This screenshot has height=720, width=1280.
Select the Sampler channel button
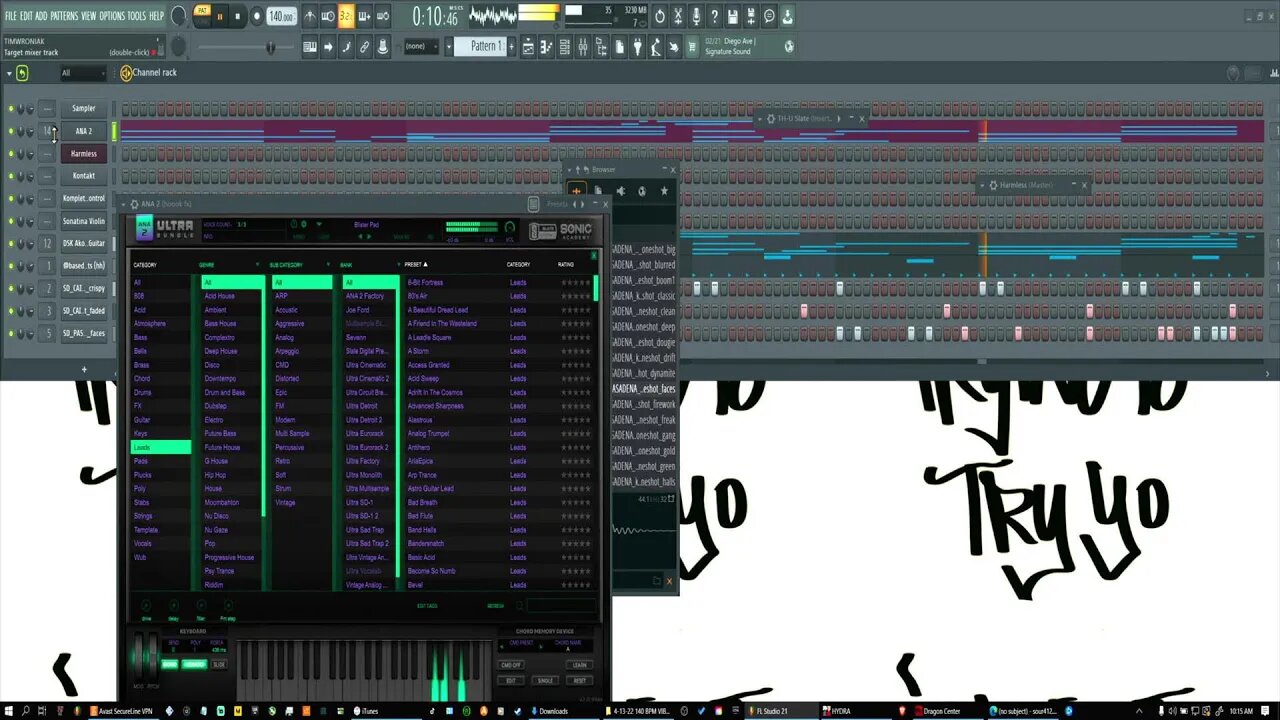pyautogui.click(x=84, y=108)
